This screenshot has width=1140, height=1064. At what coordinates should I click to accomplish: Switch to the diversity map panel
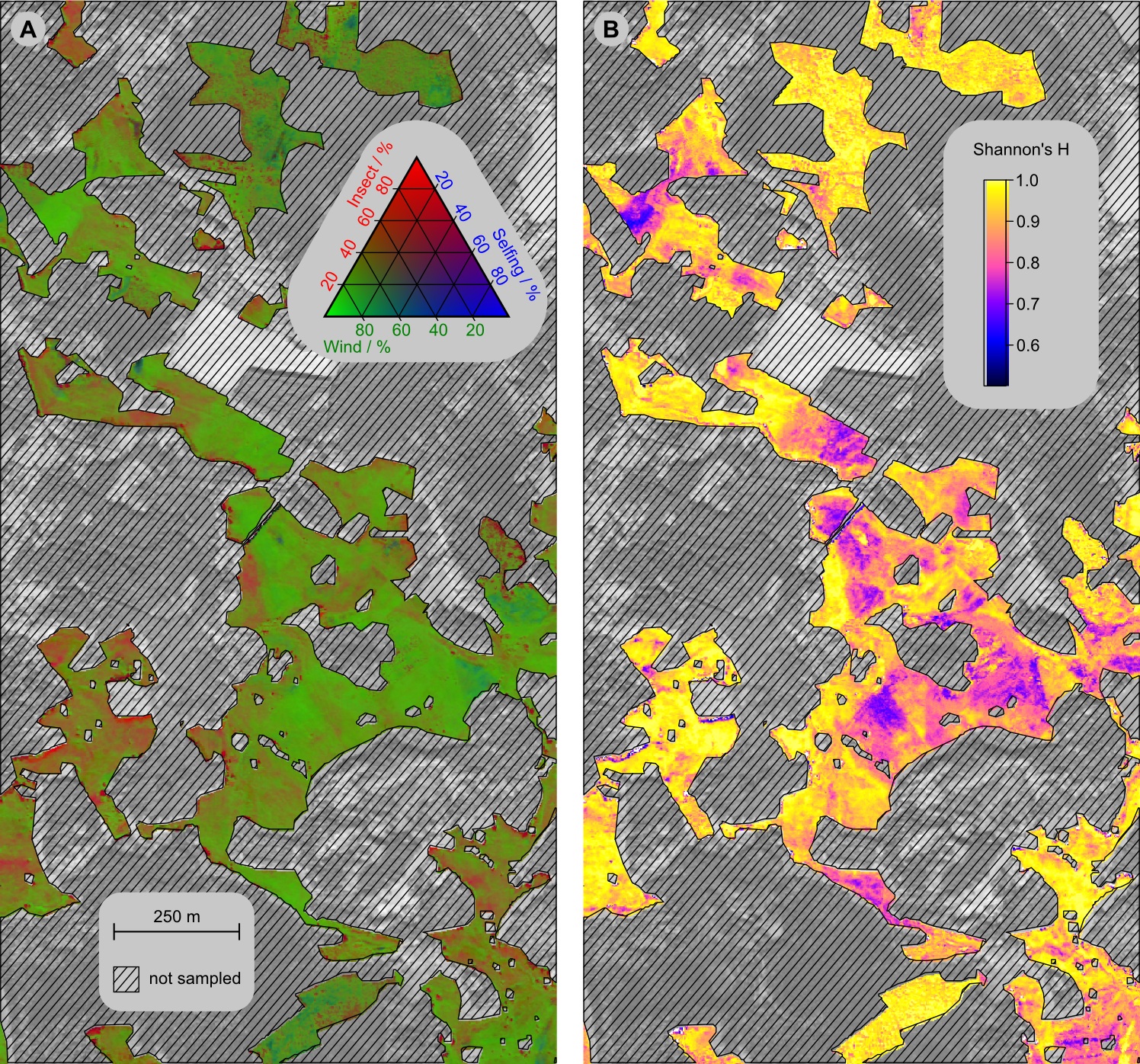(x=861, y=534)
